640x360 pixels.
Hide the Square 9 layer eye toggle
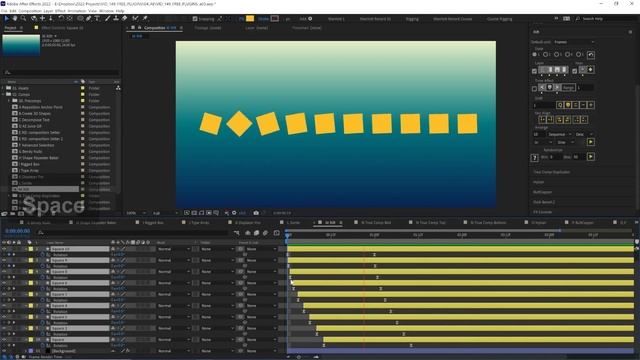pyautogui.click(x=4, y=260)
